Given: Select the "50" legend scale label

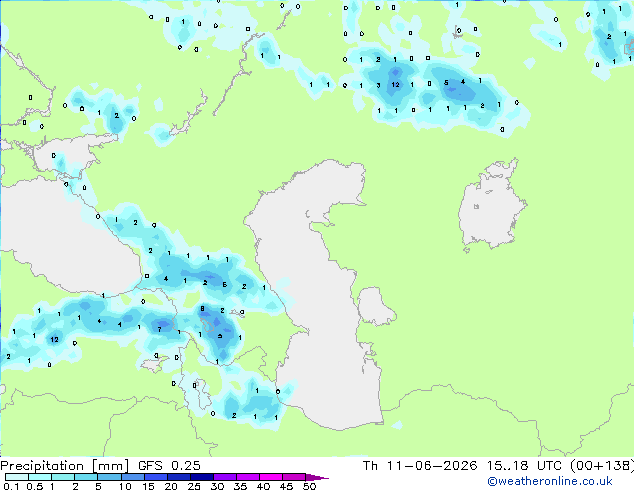Looking at the screenshot, I should point(310,486).
